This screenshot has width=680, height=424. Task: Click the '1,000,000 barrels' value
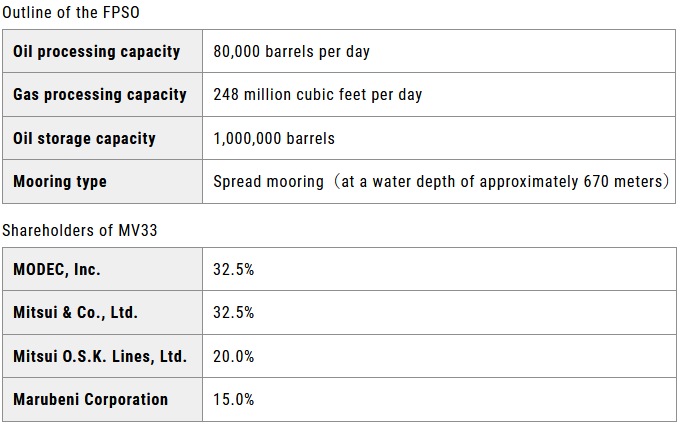[274, 138]
